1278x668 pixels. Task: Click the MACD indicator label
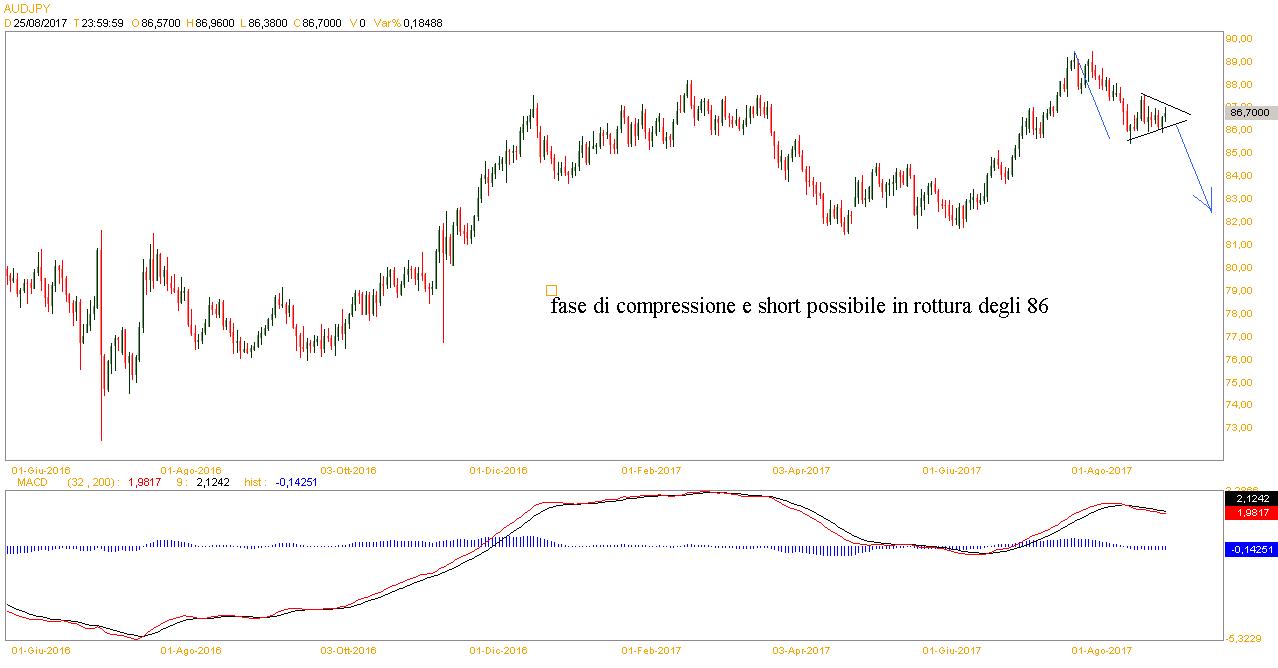pyautogui.click(x=27, y=482)
